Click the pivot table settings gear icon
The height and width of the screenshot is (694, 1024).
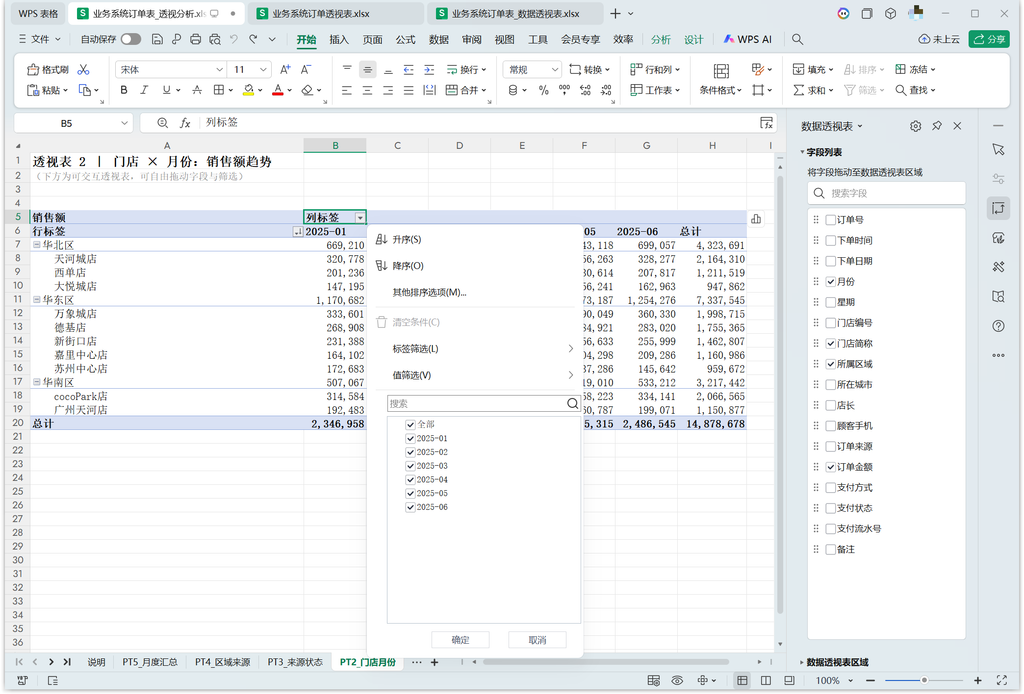coord(916,126)
